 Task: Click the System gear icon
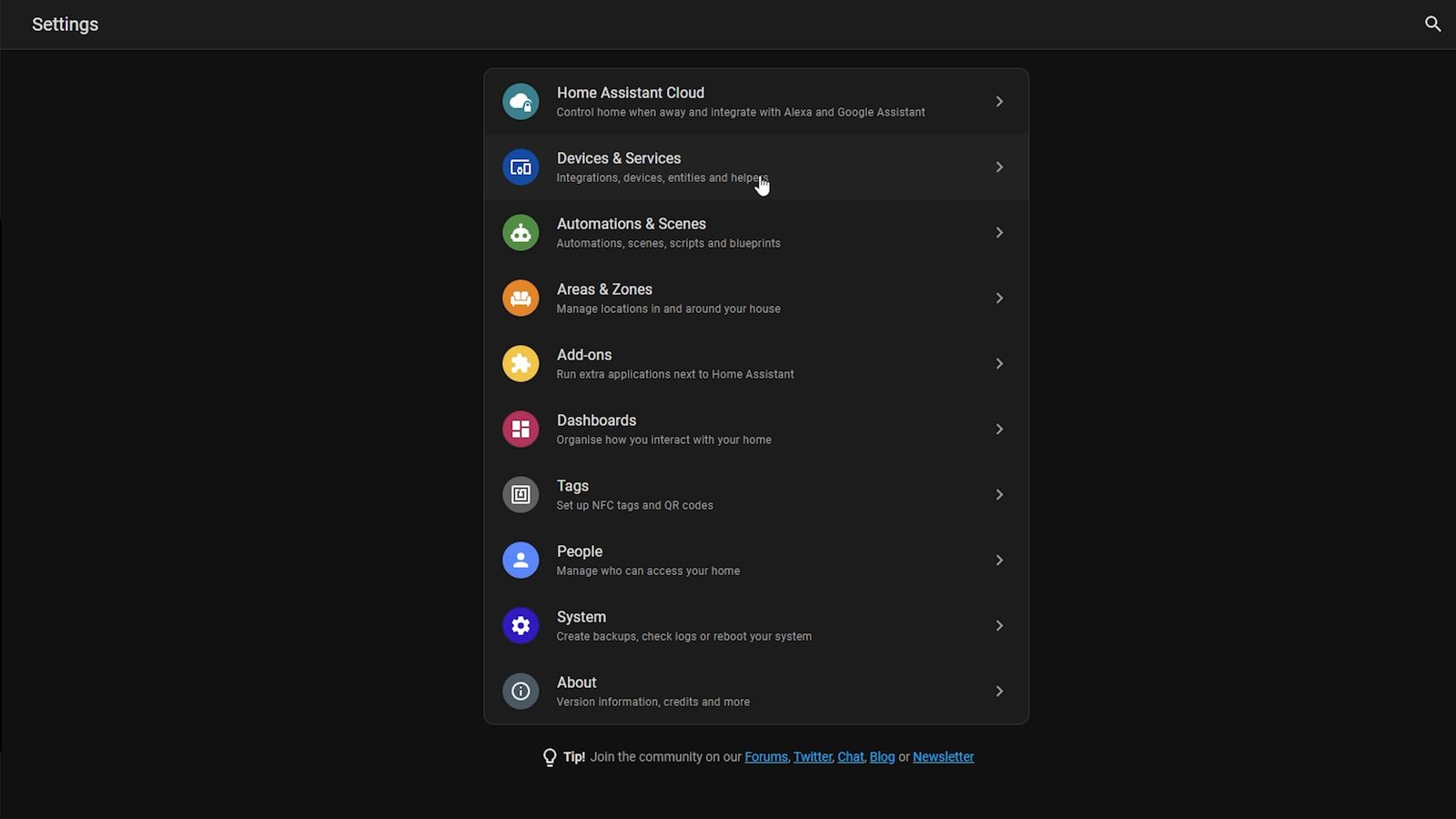click(521, 626)
